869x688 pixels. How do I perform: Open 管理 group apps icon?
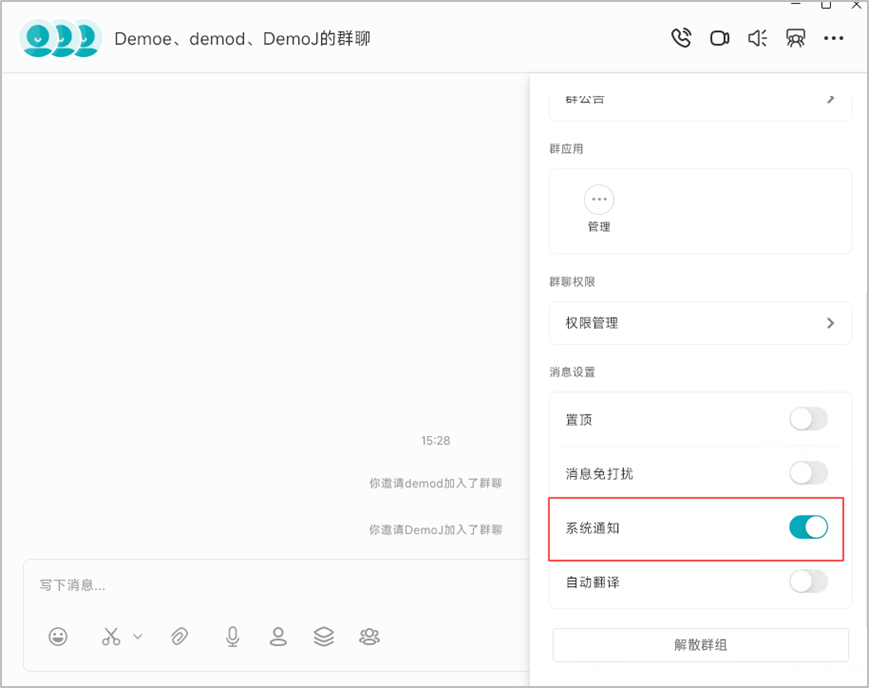(599, 208)
